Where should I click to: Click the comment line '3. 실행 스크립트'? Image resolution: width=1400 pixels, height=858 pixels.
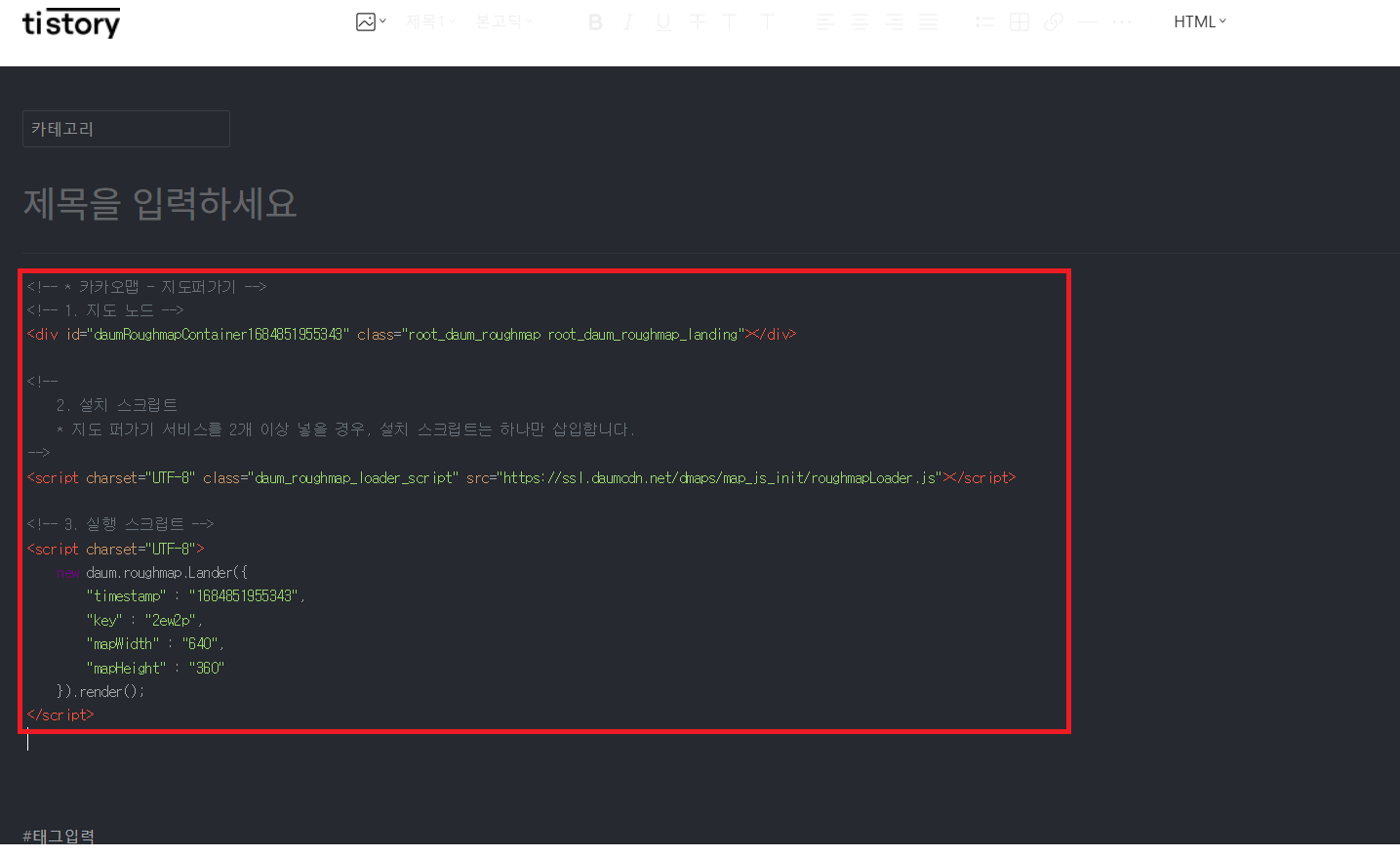[120, 524]
